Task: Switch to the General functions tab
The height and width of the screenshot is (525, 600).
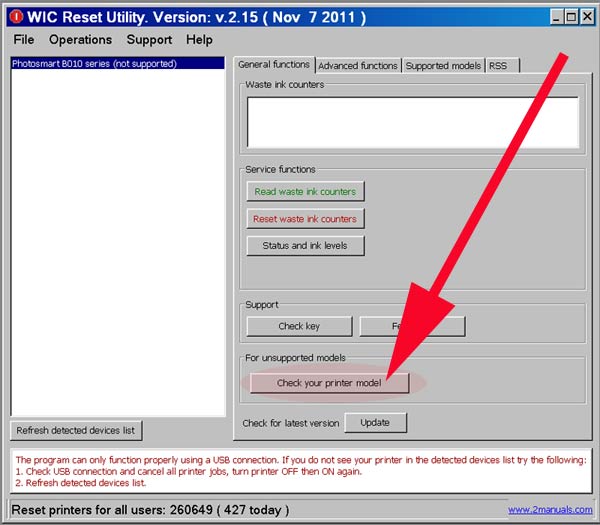Action: point(273,65)
